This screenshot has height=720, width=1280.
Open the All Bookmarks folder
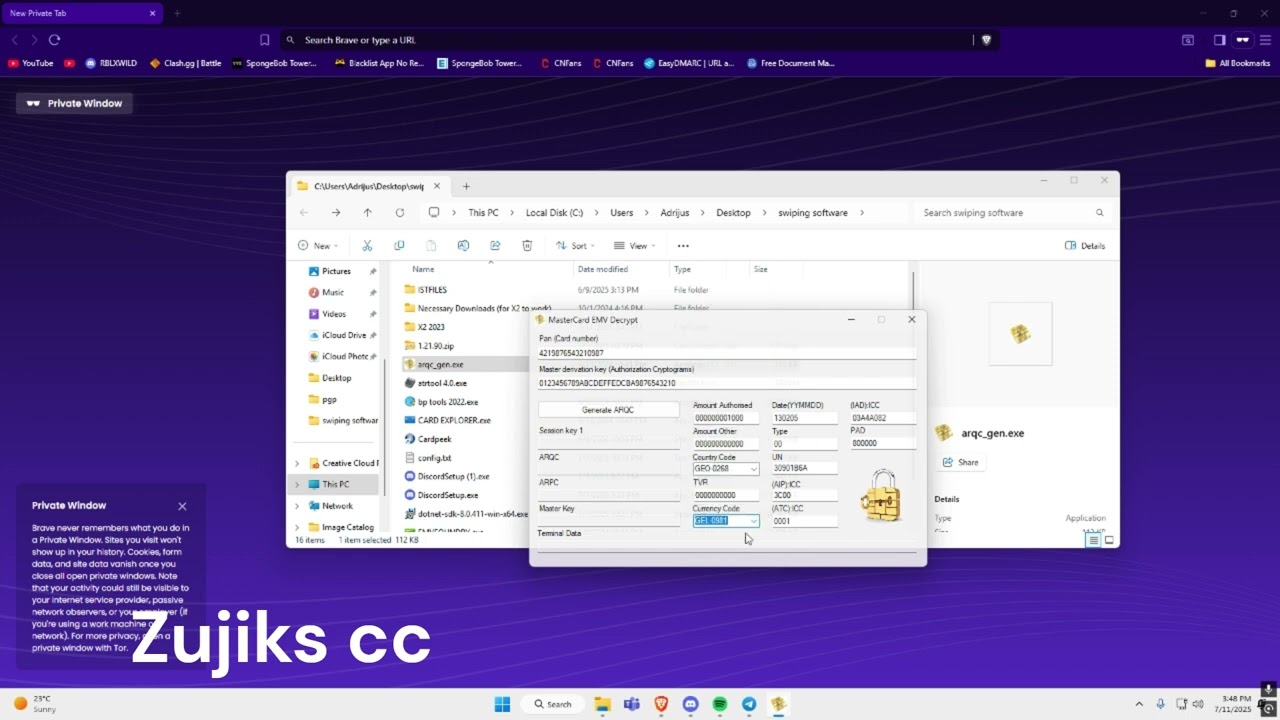1238,63
